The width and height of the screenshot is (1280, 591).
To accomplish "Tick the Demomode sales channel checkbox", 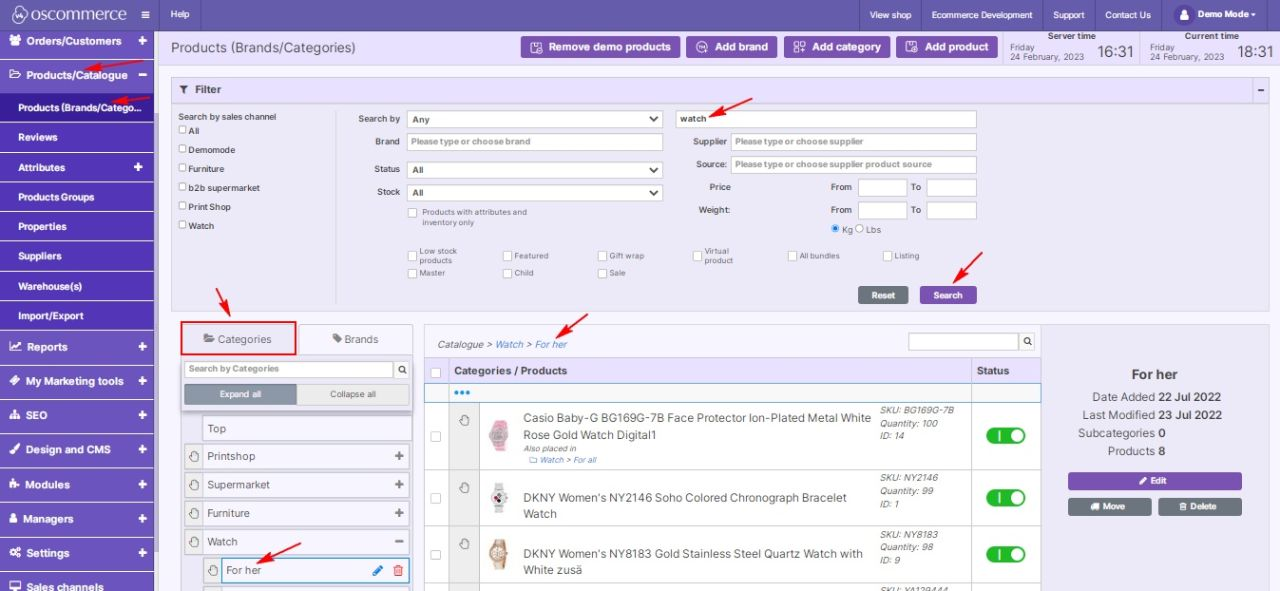I will click(182, 149).
